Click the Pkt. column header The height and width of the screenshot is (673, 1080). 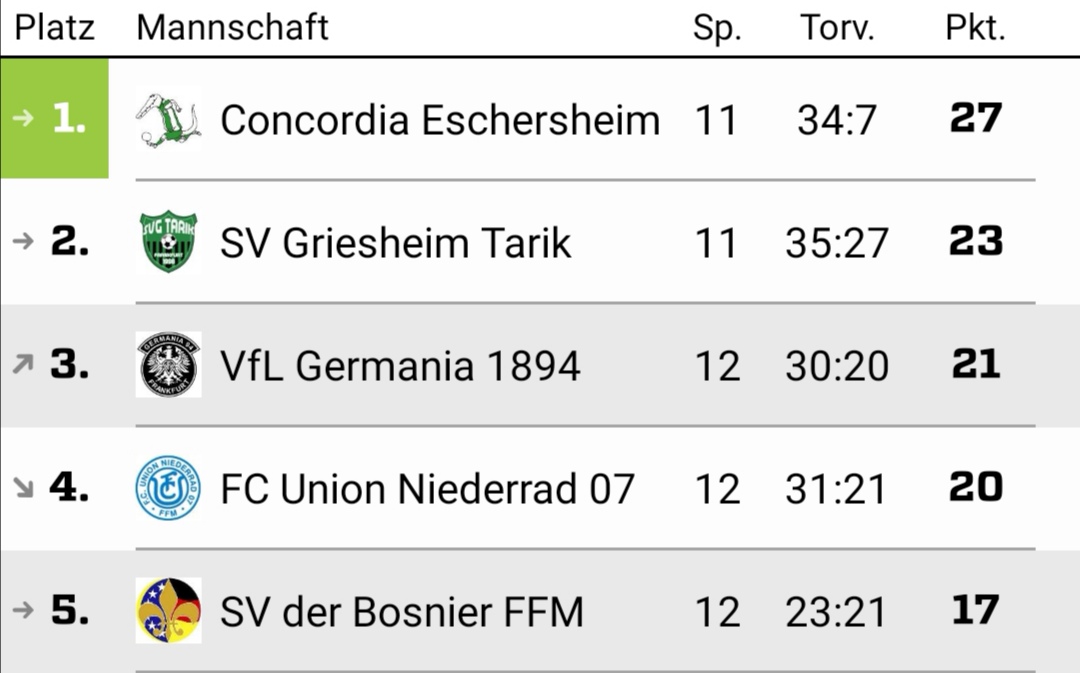tap(975, 28)
